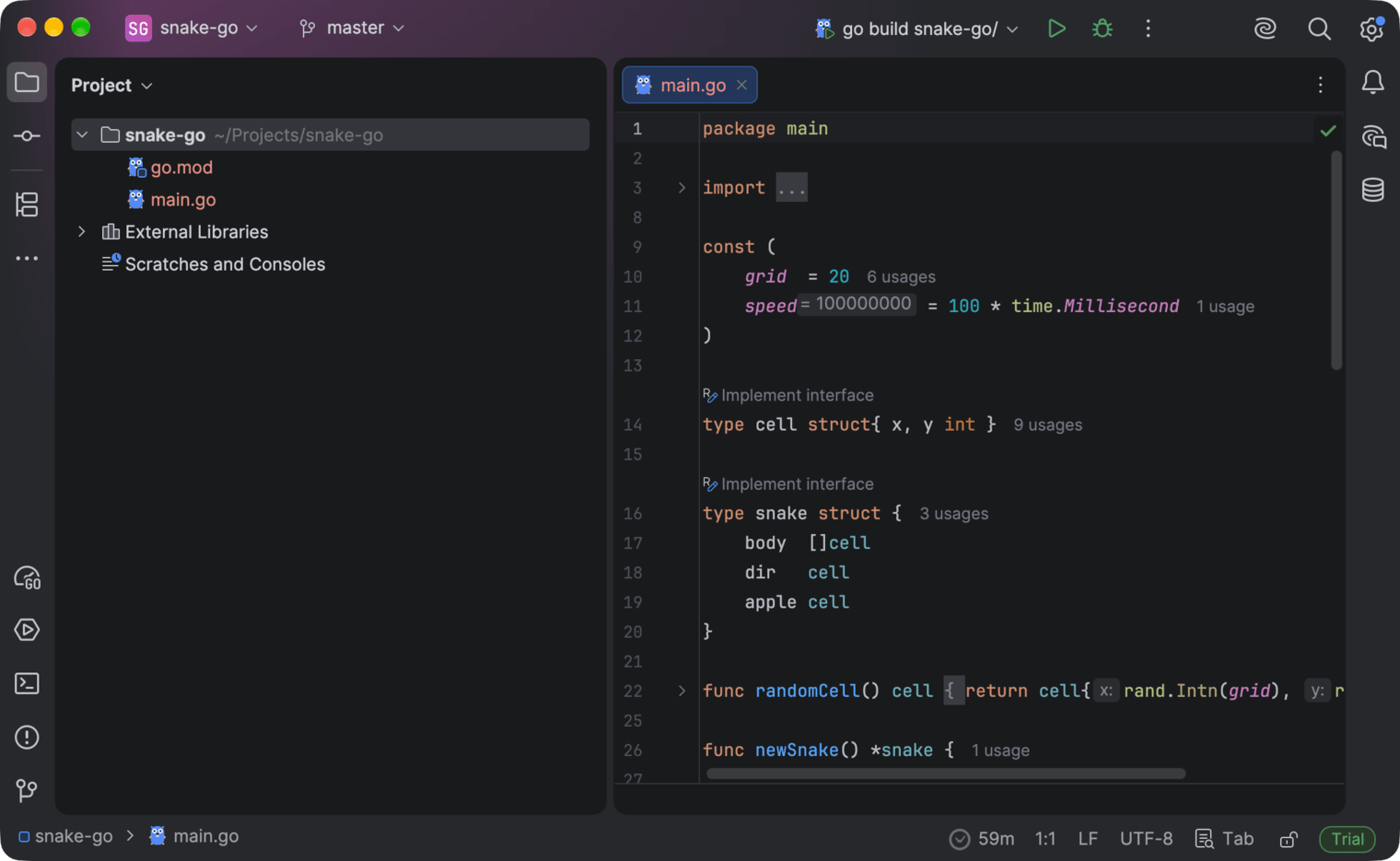The image size is (1400, 861).
Task: Expand the folded import block
Action: (x=682, y=188)
